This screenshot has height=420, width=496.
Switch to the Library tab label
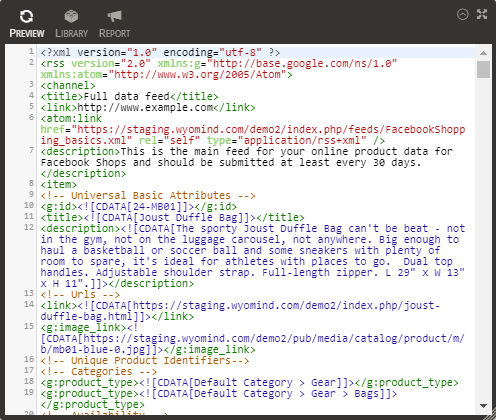tap(71, 33)
